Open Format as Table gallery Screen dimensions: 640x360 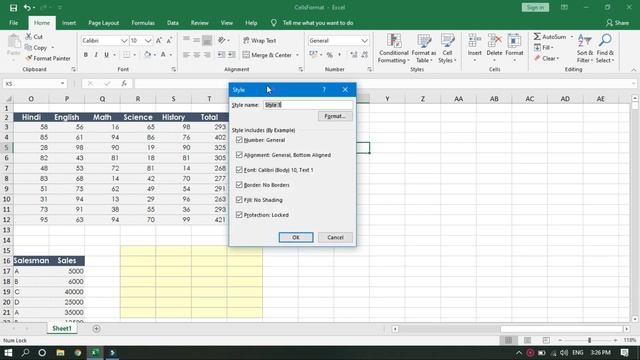(424, 49)
